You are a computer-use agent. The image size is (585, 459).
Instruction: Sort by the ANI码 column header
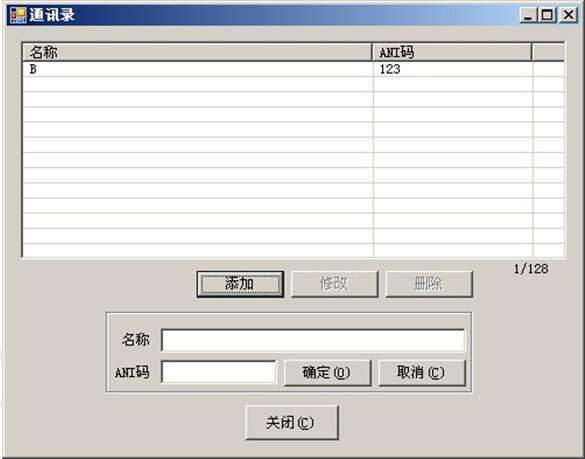tap(452, 52)
